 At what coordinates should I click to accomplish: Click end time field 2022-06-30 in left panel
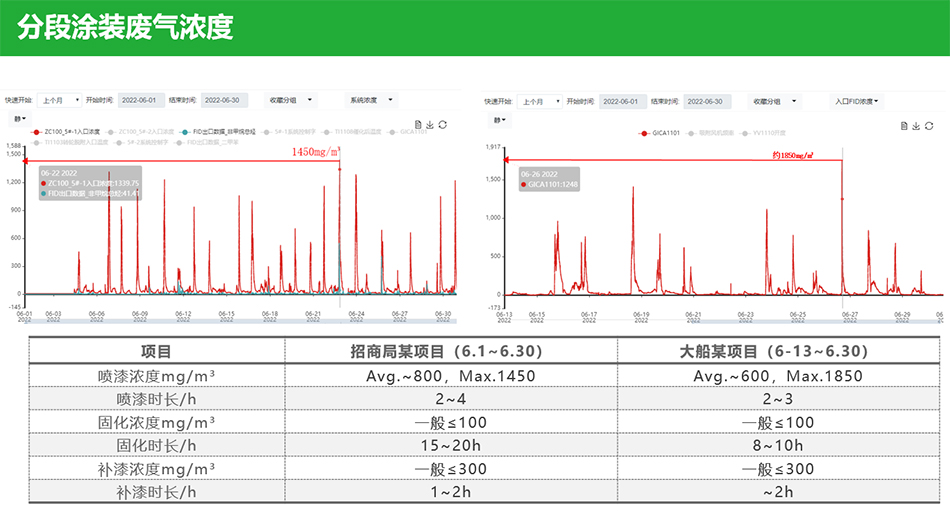click(x=224, y=100)
